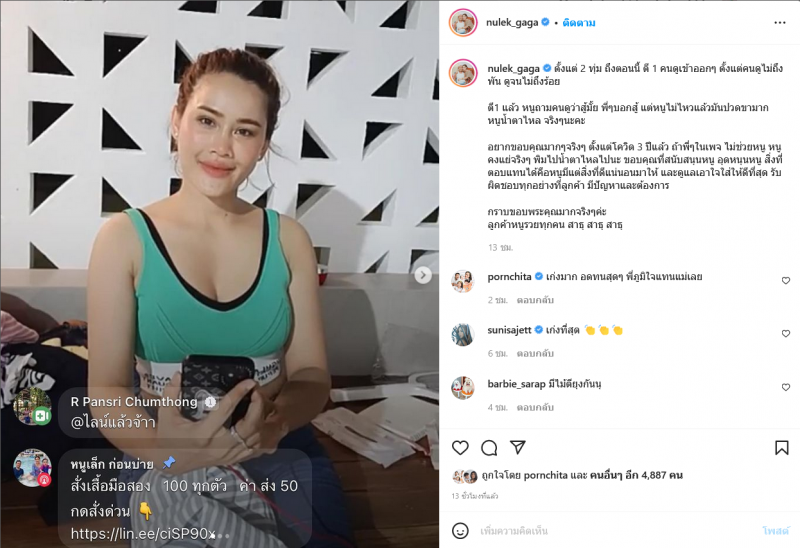Submit comment with โพสต์ button

775,531
